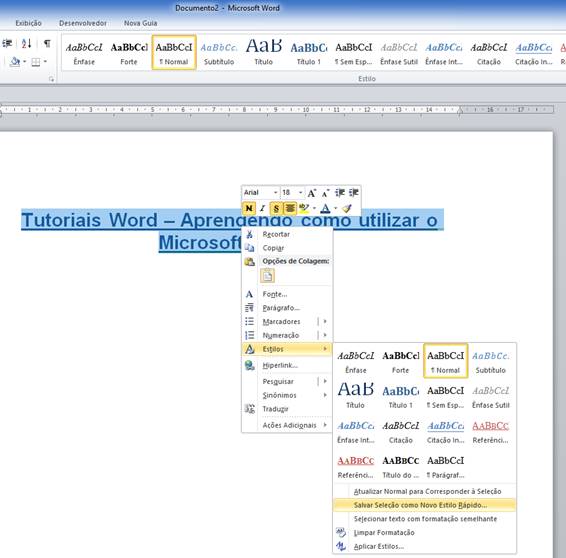Select ¶ Parágraf... style in styles submenu

[x=445, y=466]
